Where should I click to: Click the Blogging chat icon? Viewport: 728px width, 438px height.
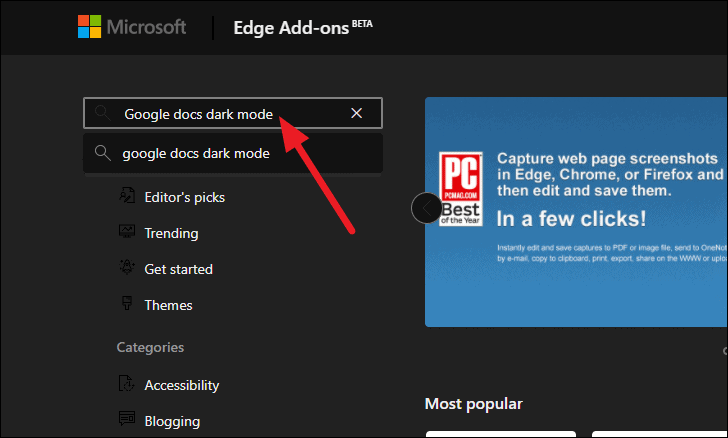coord(126,418)
